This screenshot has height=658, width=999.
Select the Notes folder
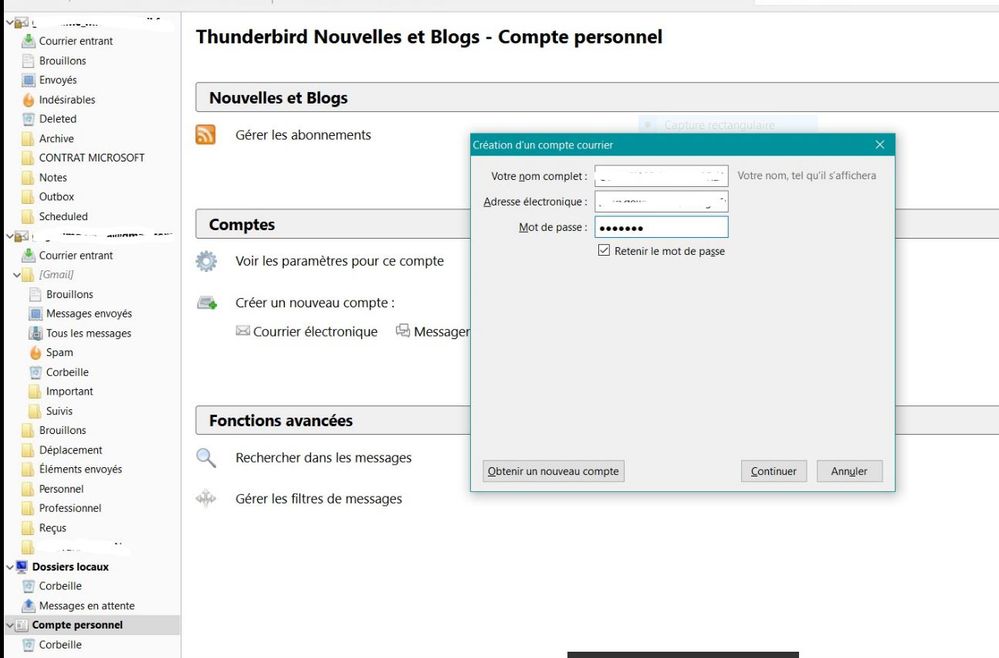(53, 177)
